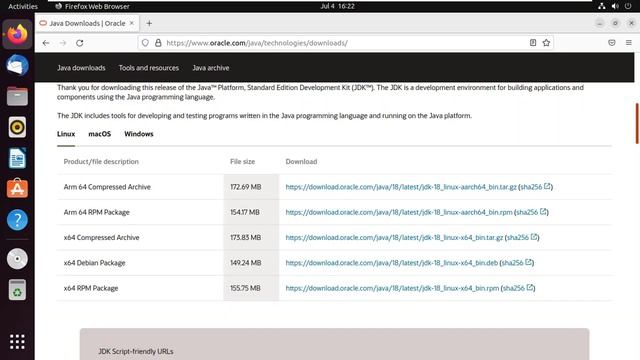Download jdk-18 linux-aarch64 rpm link
640x360 pixels.
coord(399,212)
